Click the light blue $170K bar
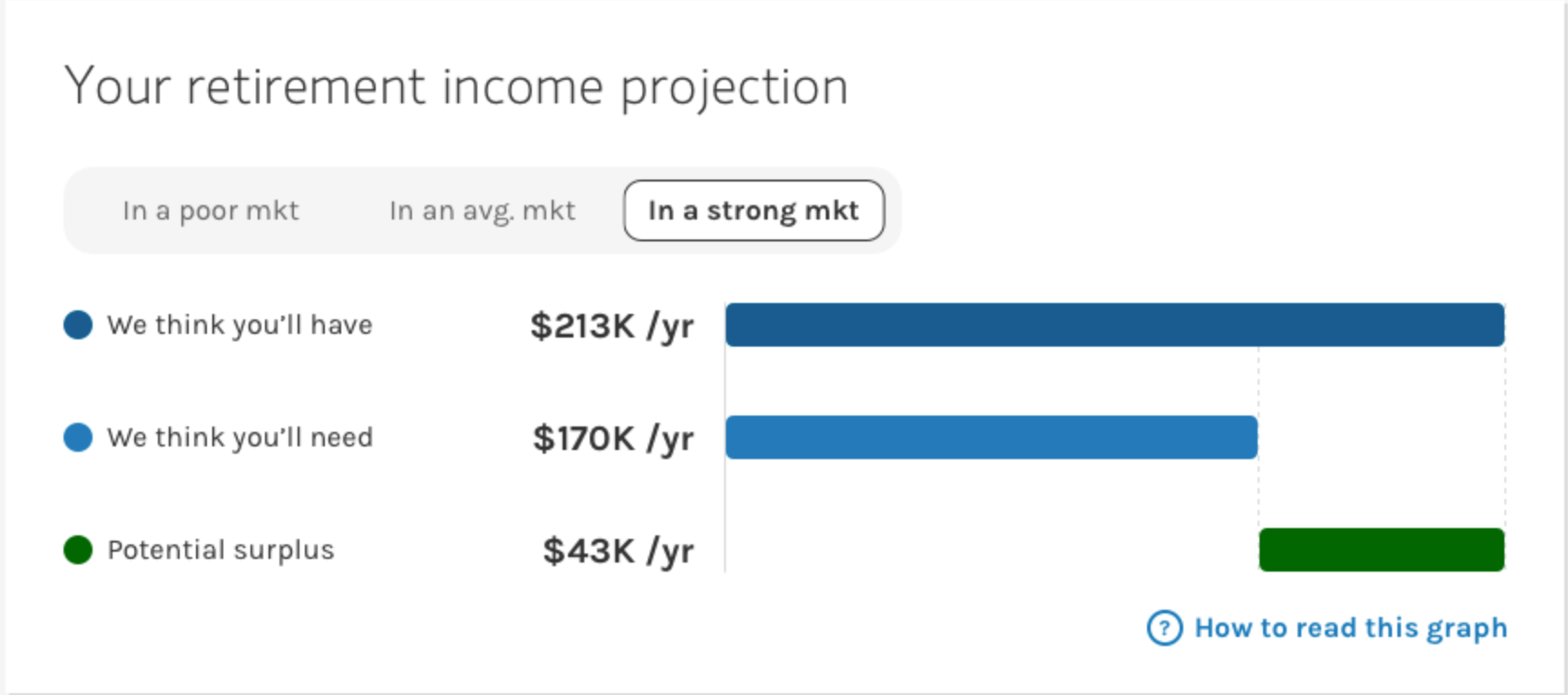 pyautogui.click(x=991, y=437)
